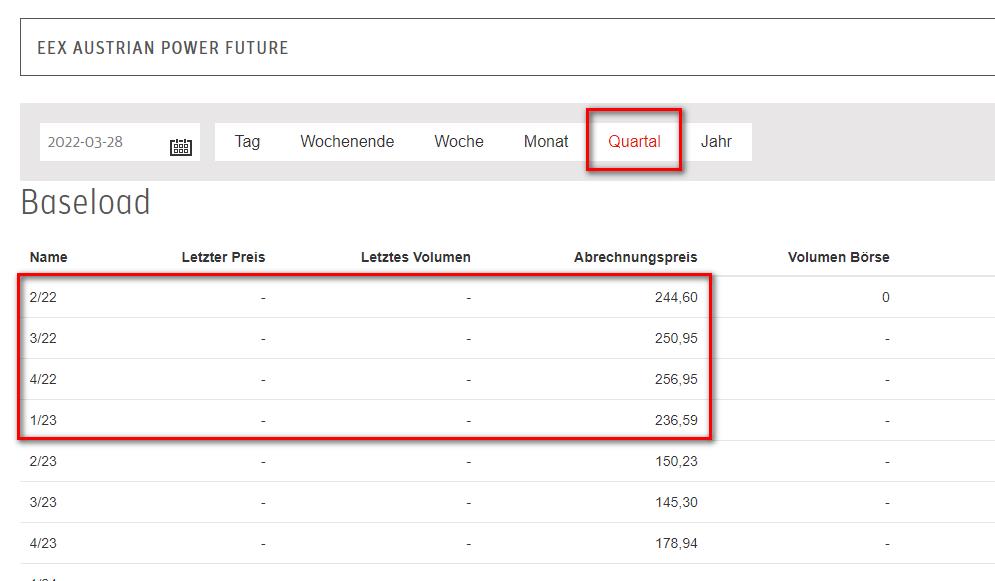Click the date field showing 2022-03-28
This screenshot has width=995, height=581.
pyautogui.click(x=120, y=142)
